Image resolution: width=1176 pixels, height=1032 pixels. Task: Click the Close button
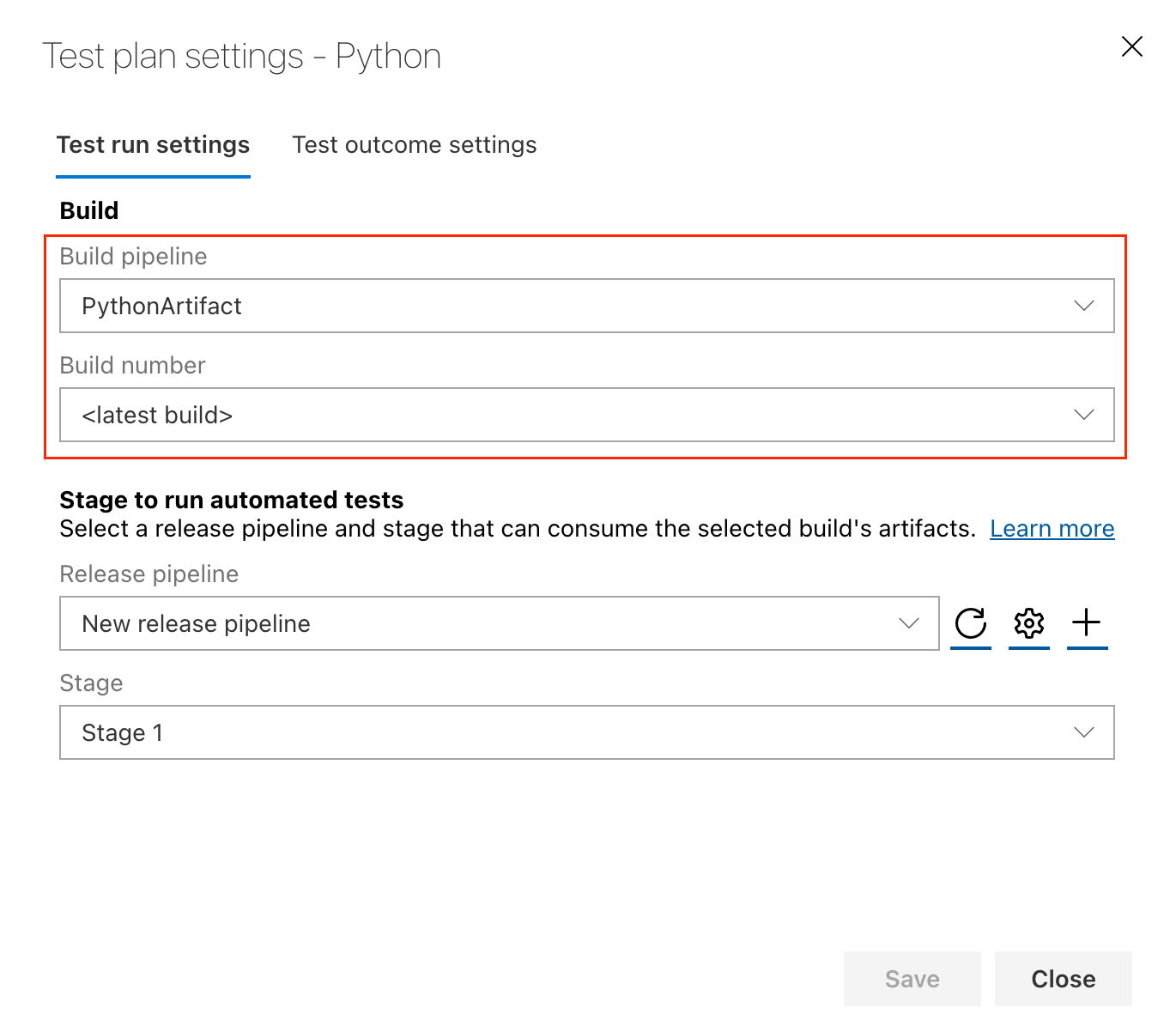point(1063,979)
